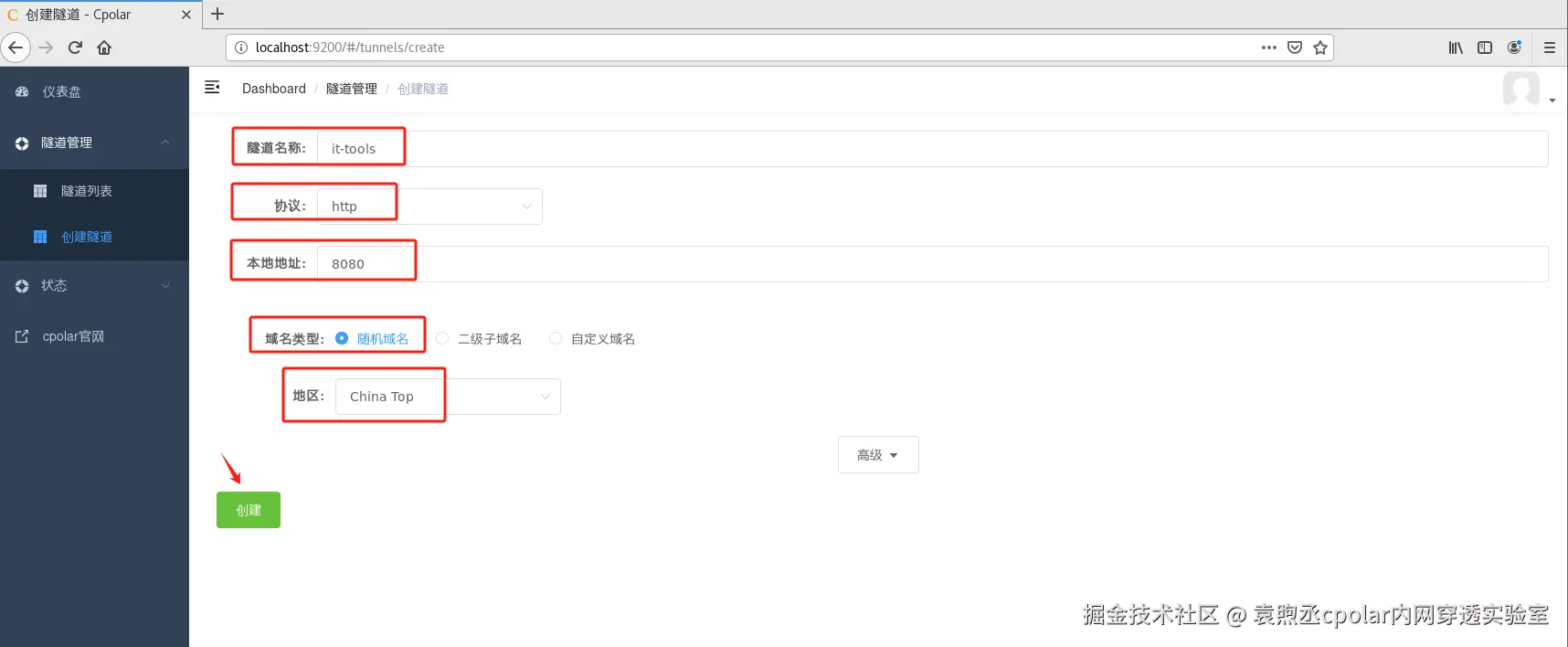
Task: Click 隧道管理 sidebar menu
Action: (94, 143)
